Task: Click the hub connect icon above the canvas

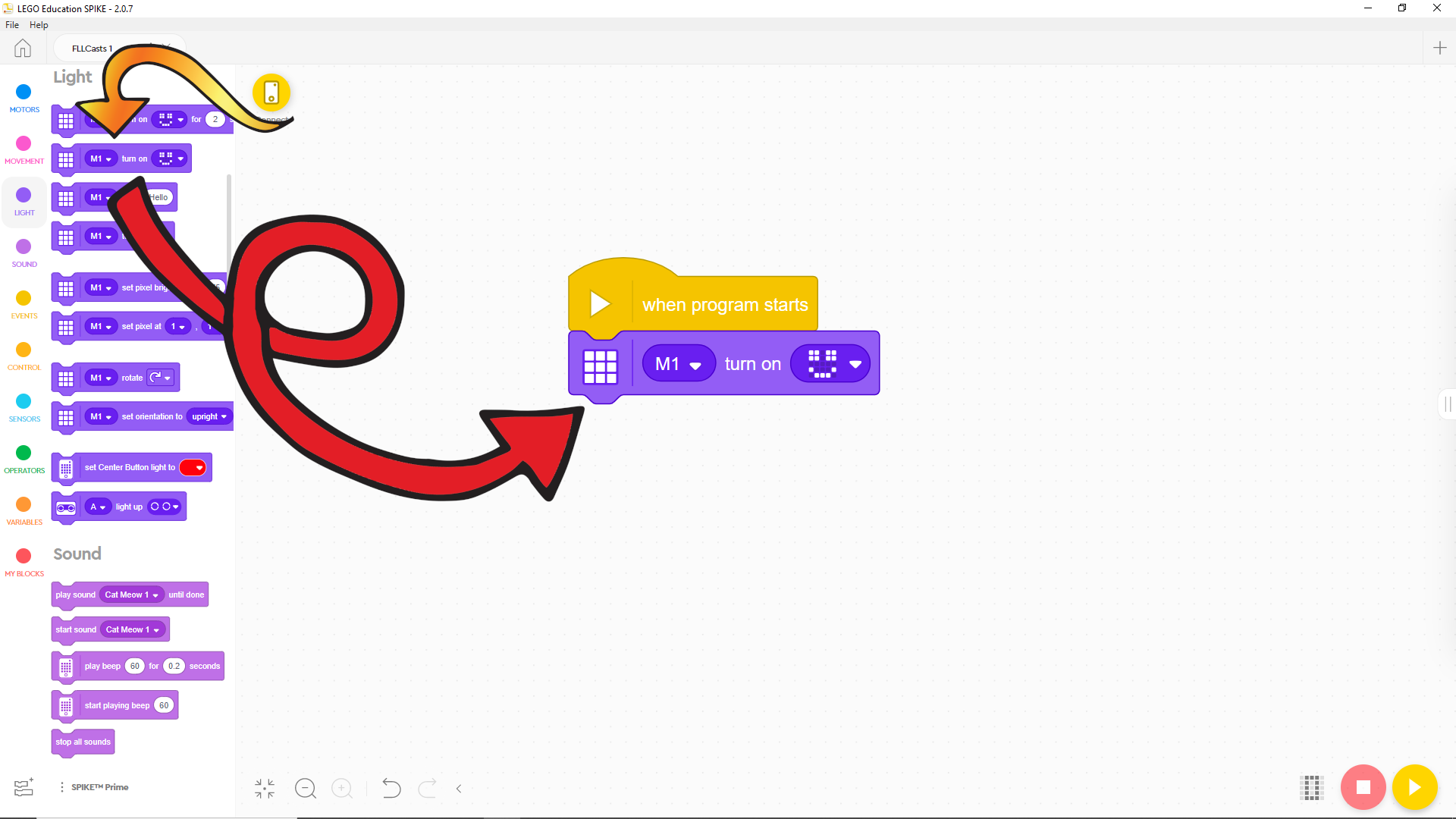Action: point(272,94)
